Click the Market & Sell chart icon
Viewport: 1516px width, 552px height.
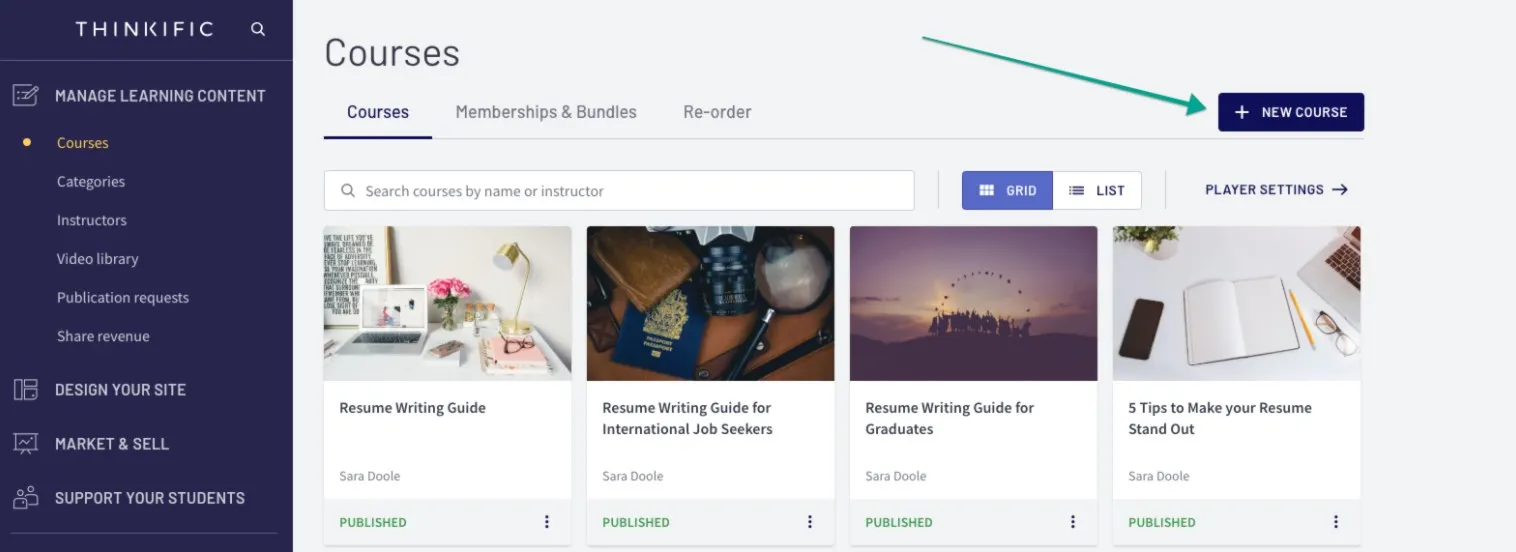[26, 444]
